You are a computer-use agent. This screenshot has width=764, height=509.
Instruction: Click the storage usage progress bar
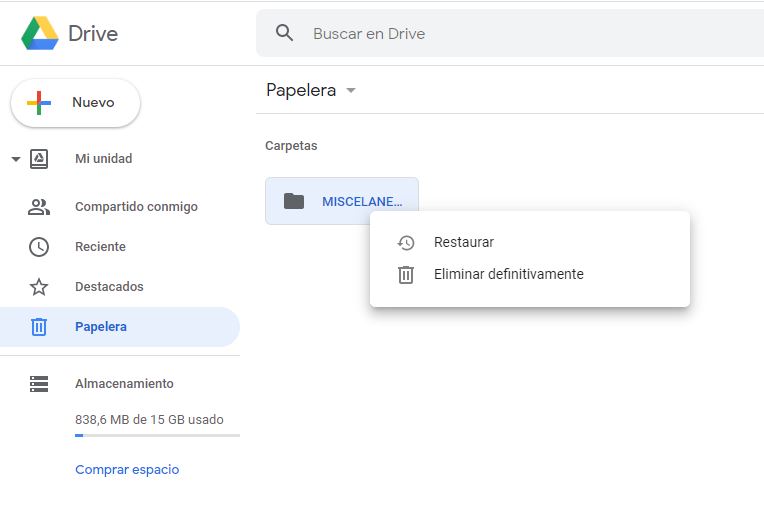(x=157, y=436)
